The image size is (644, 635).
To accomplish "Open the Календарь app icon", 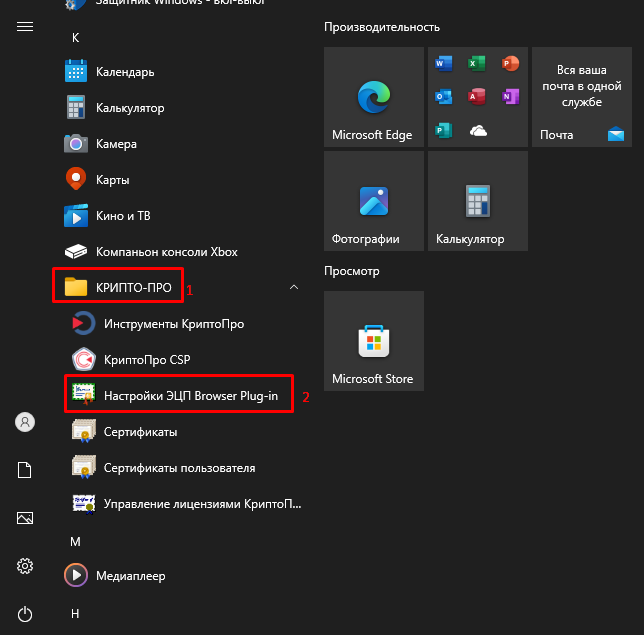I will [76, 71].
